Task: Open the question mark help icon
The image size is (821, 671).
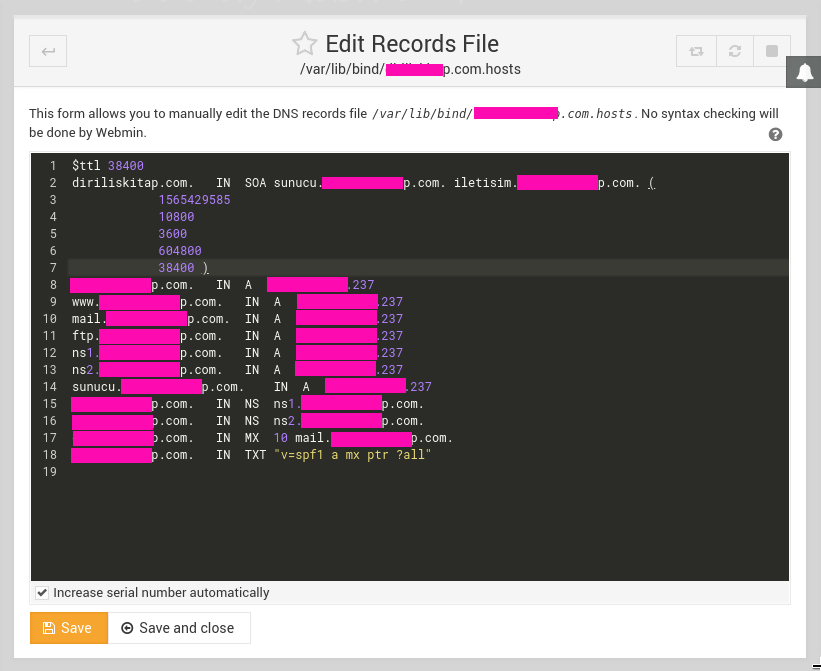Action: coord(775,135)
